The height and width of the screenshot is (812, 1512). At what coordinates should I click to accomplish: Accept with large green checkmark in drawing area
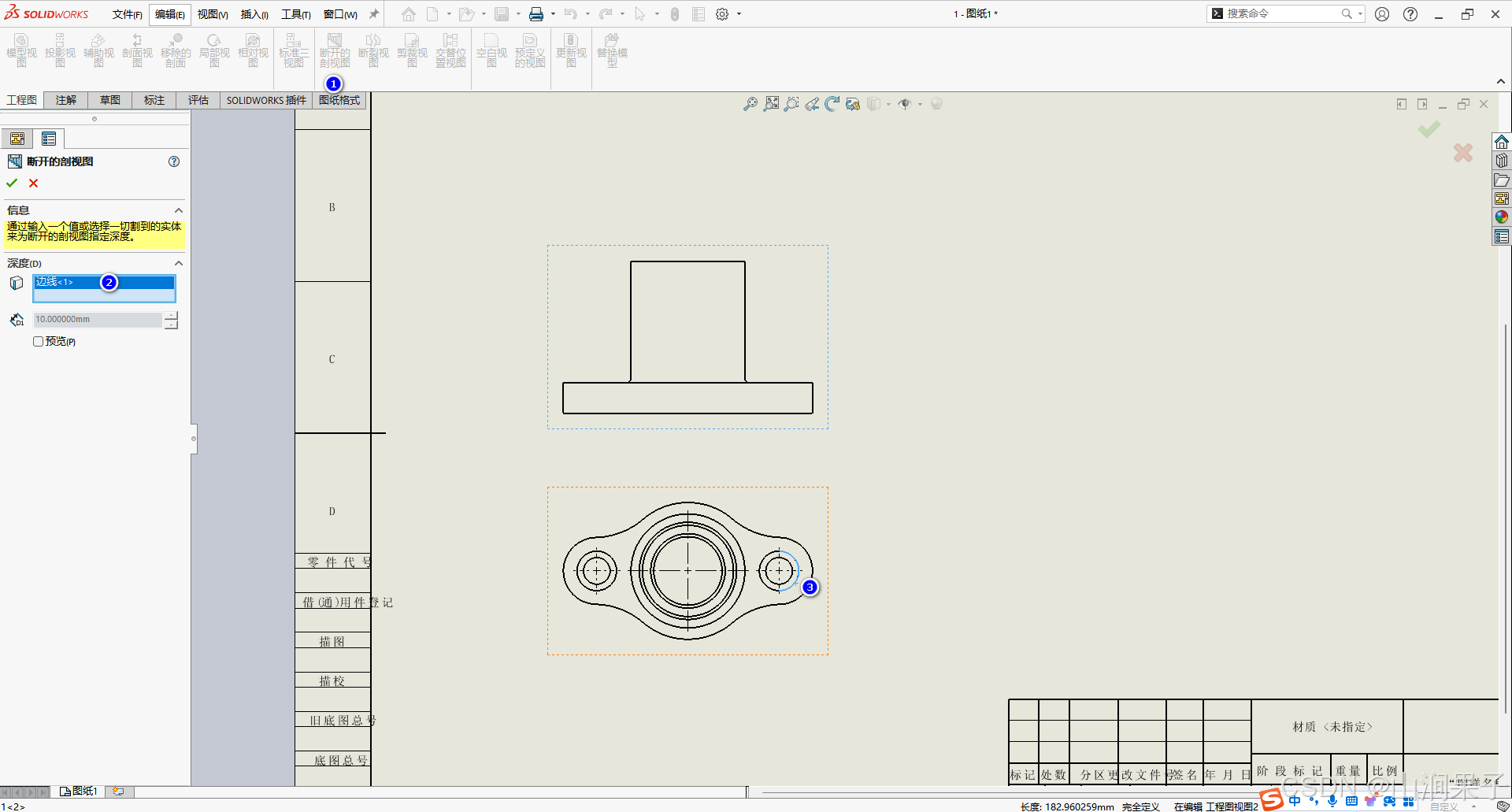[x=1429, y=129]
